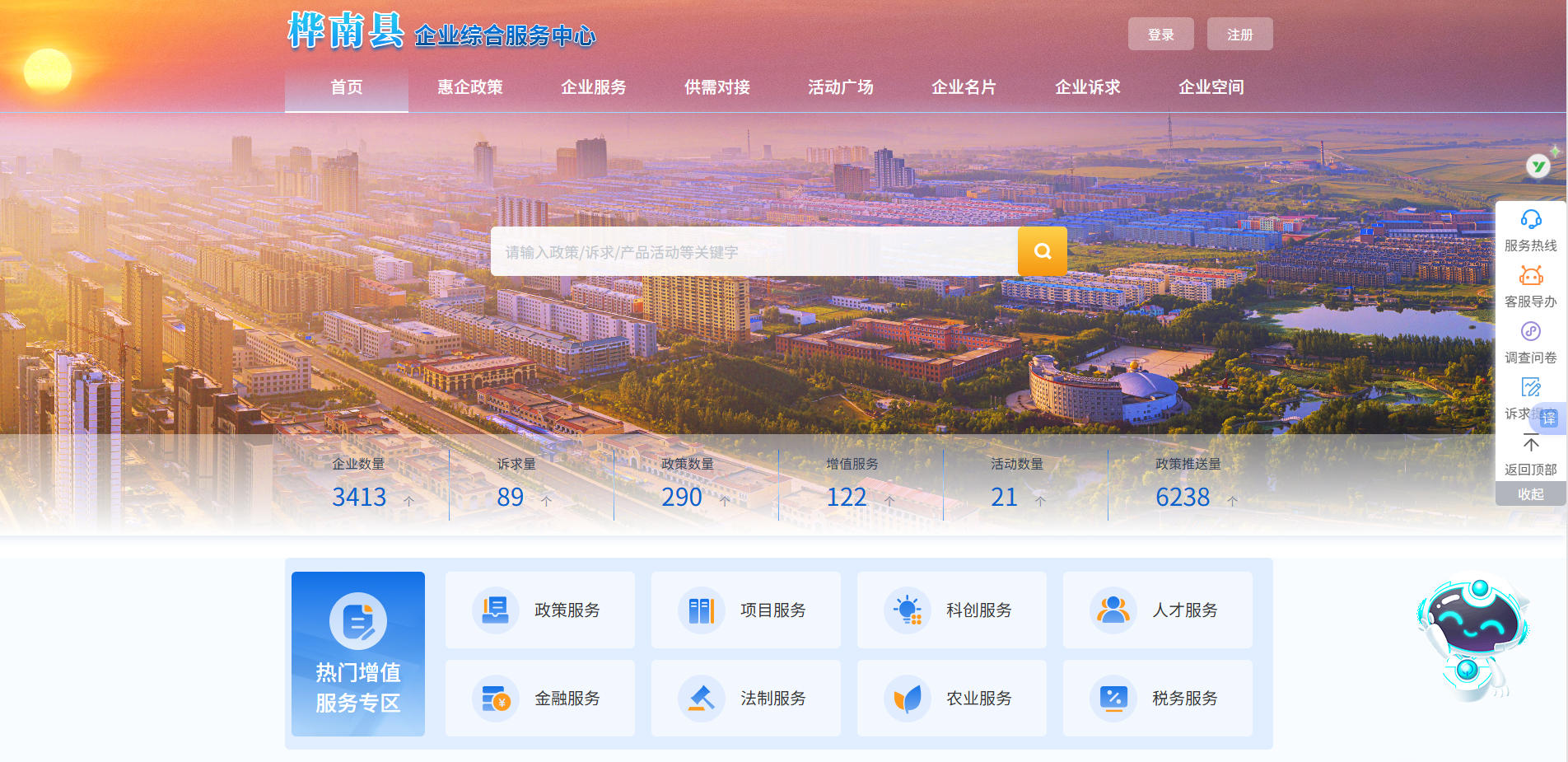Screen dimensions: 1568x762
Task: Open the 调查问卷 survey icon
Action: pyautogui.click(x=1531, y=331)
